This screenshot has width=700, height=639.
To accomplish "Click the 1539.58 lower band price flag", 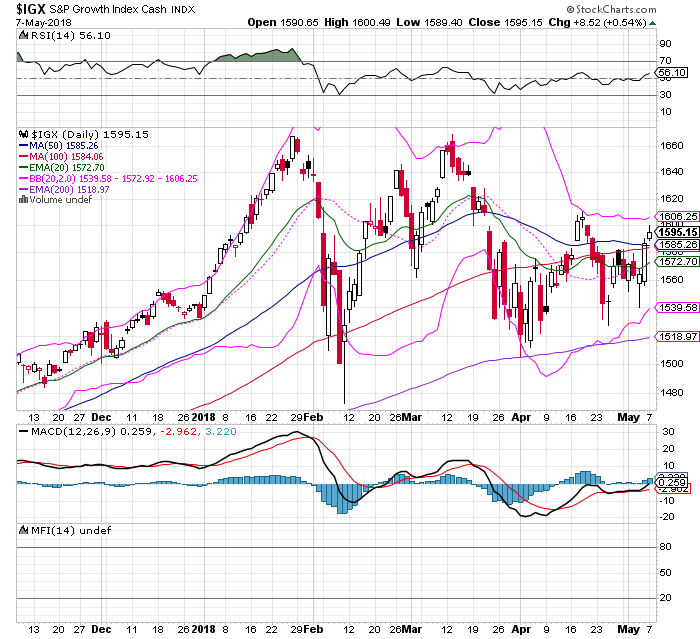I will pyautogui.click(x=676, y=308).
